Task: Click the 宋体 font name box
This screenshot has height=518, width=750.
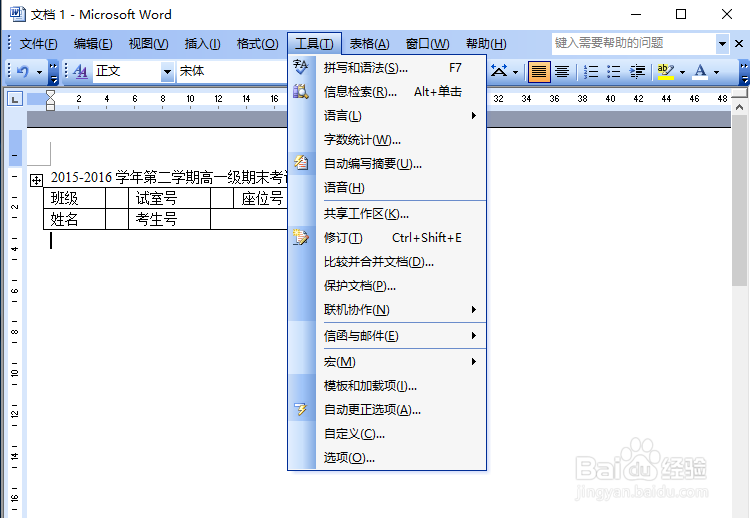Action: pos(232,72)
